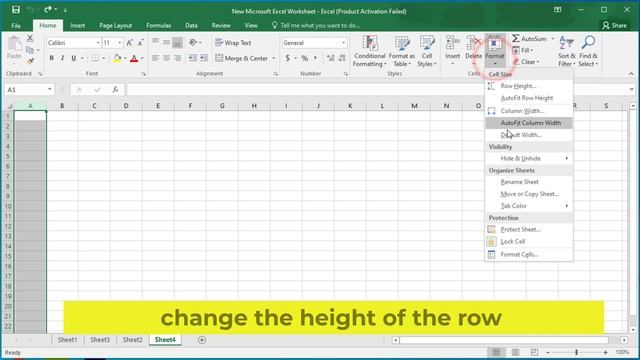The height and width of the screenshot is (360, 640).
Task: Save the workbook with the floppy icon
Action: (x=16, y=10)
